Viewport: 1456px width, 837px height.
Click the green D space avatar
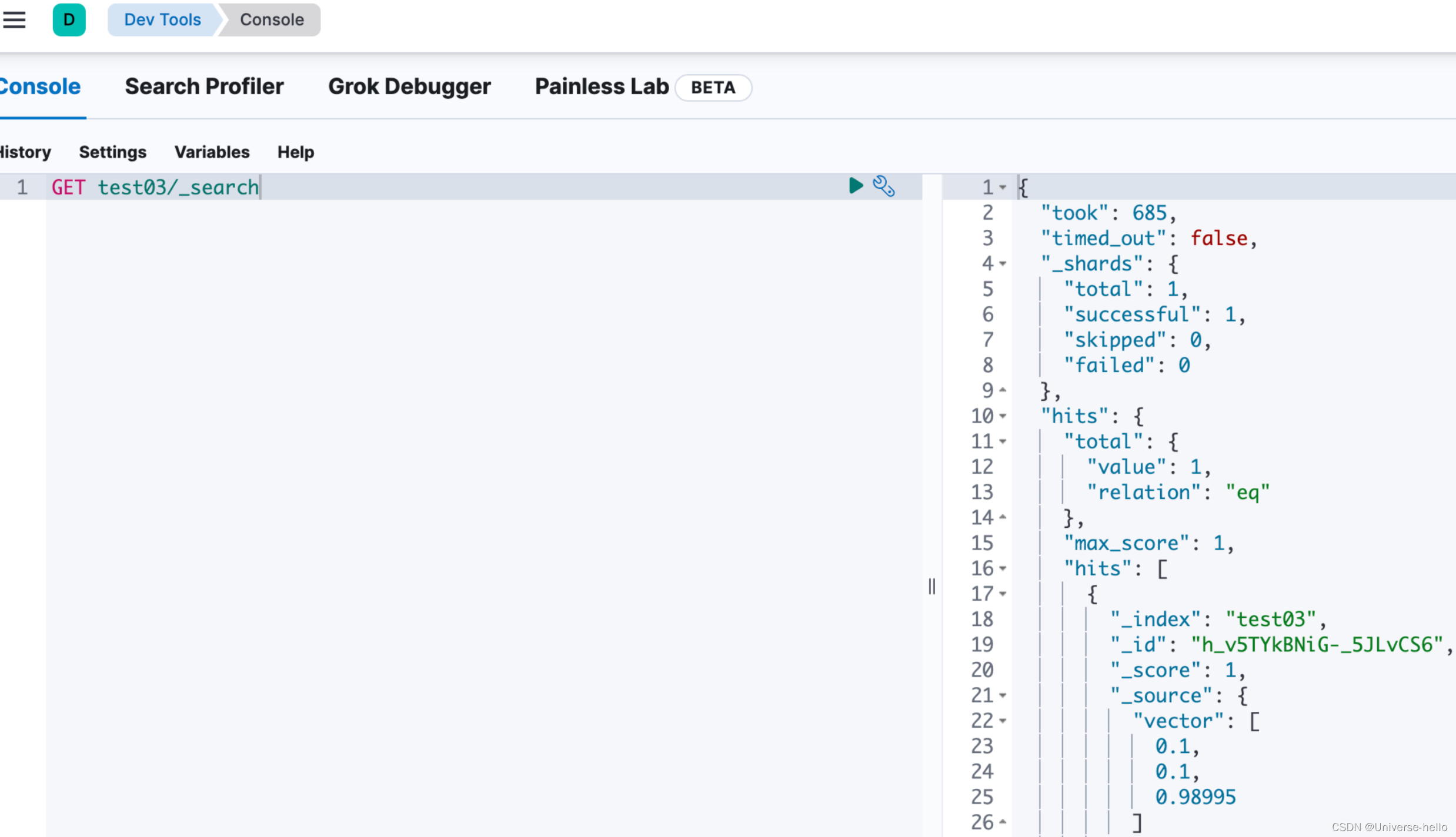pyautogui.click(x=69, y=19)
